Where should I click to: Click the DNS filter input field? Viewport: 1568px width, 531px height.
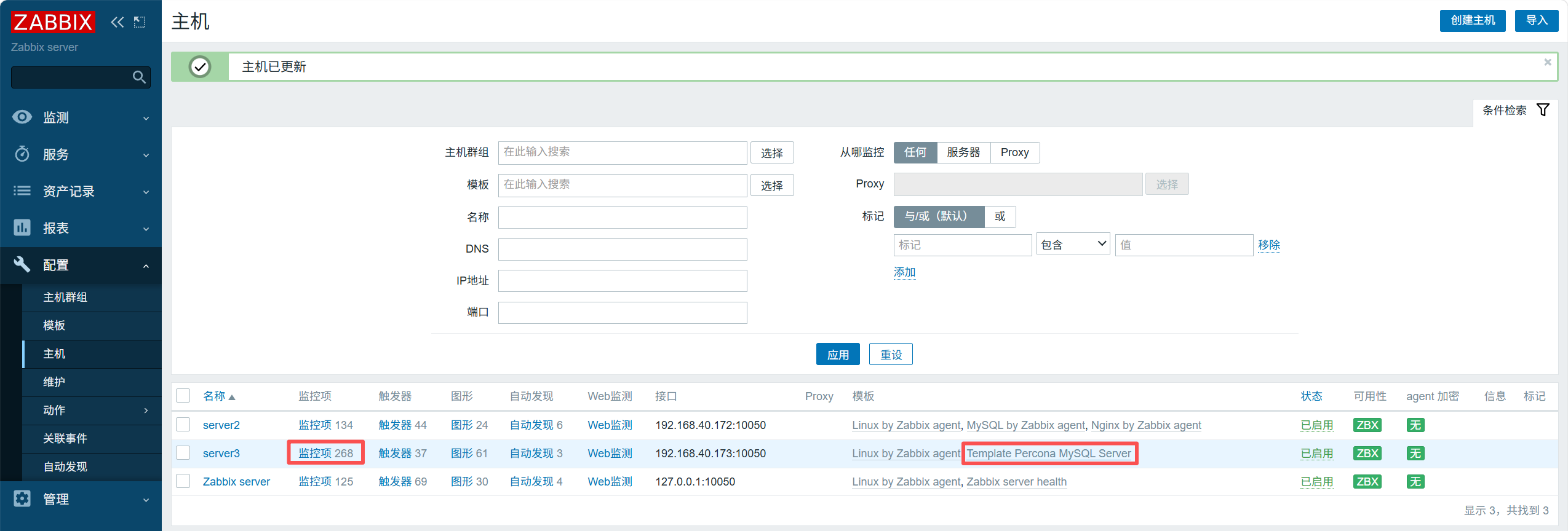pyautogui.click(x=623, y=250)
